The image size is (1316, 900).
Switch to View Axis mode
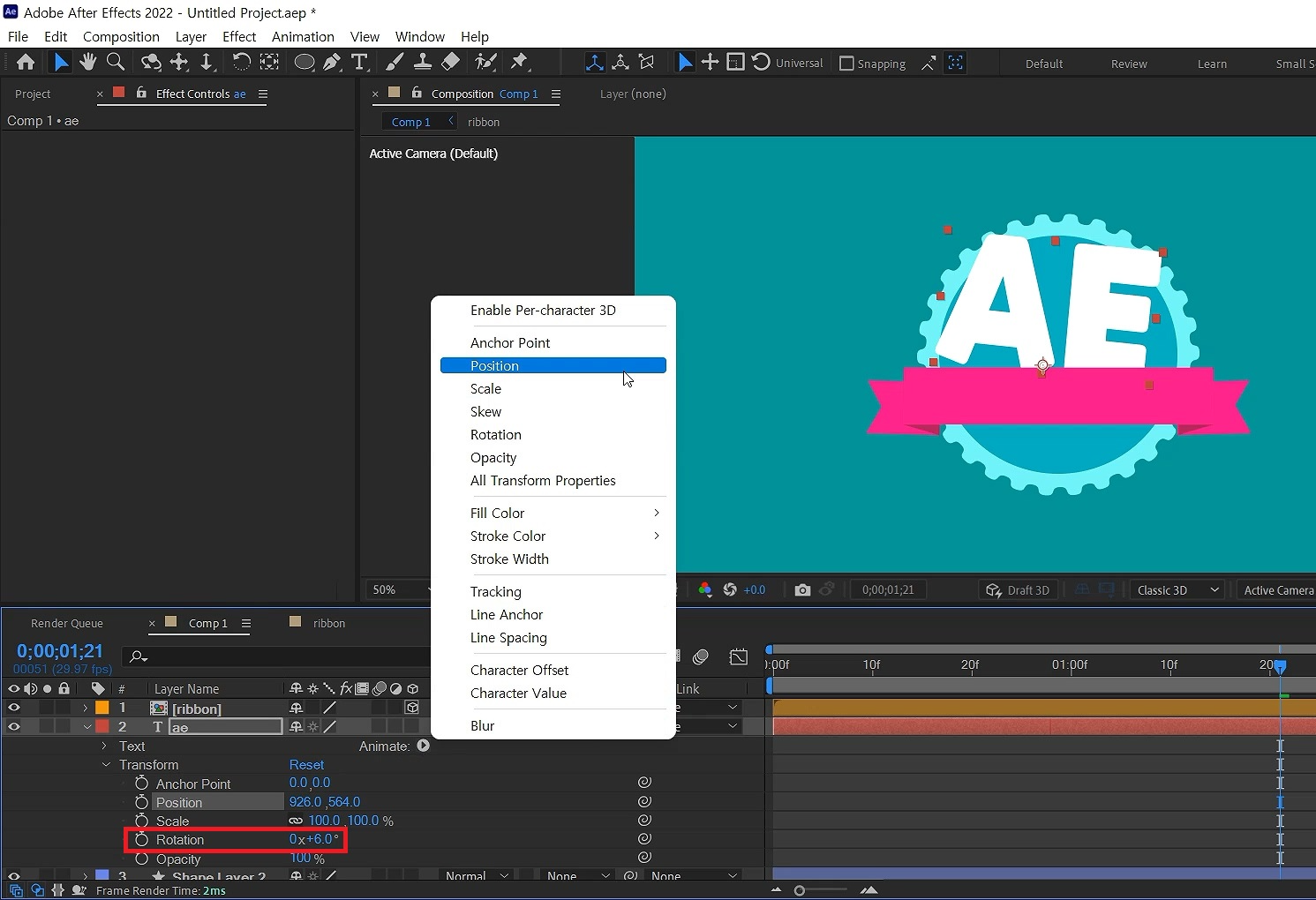click(647, 63)
